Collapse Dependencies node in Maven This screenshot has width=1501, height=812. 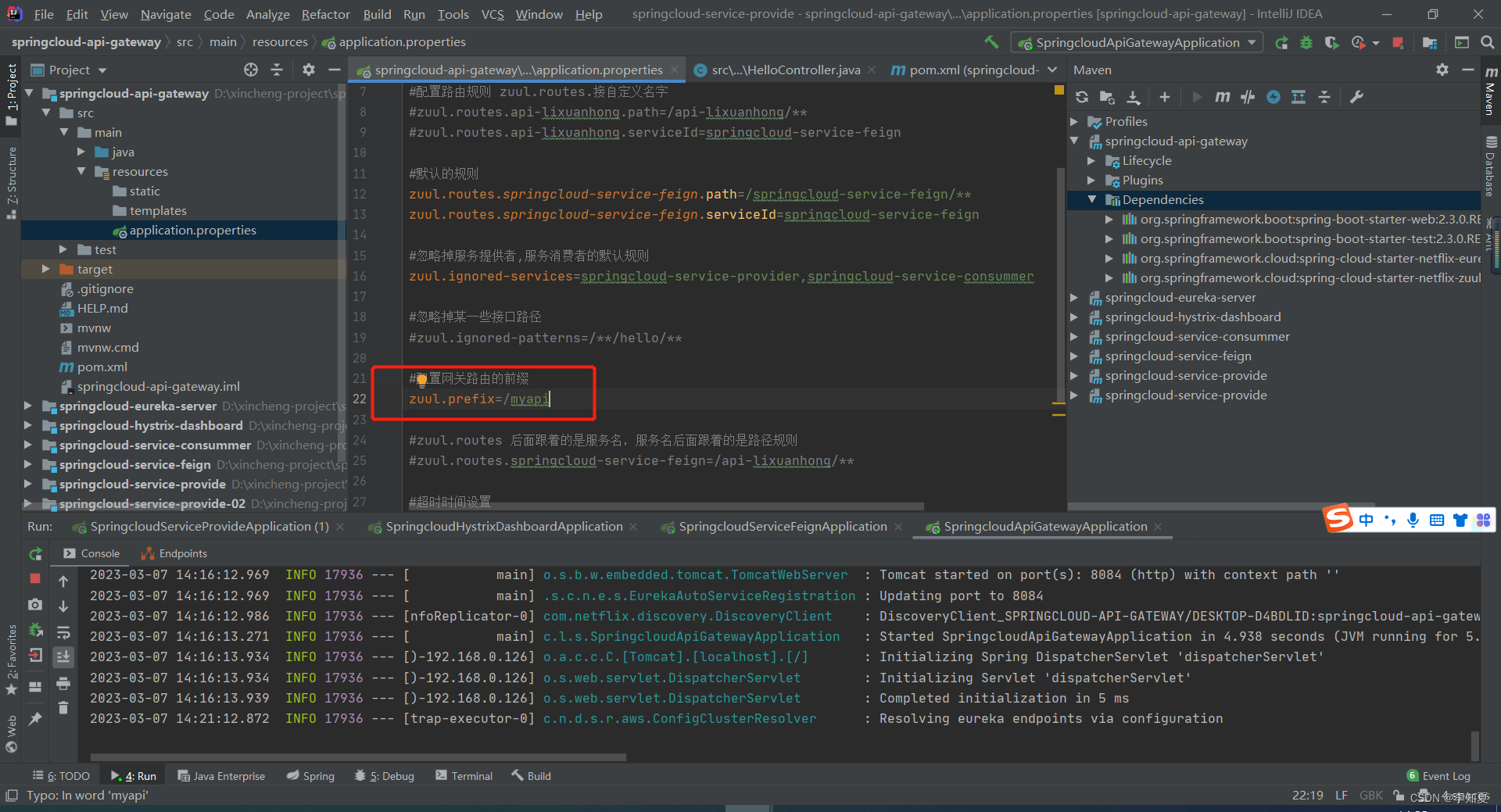[1091, 199]
